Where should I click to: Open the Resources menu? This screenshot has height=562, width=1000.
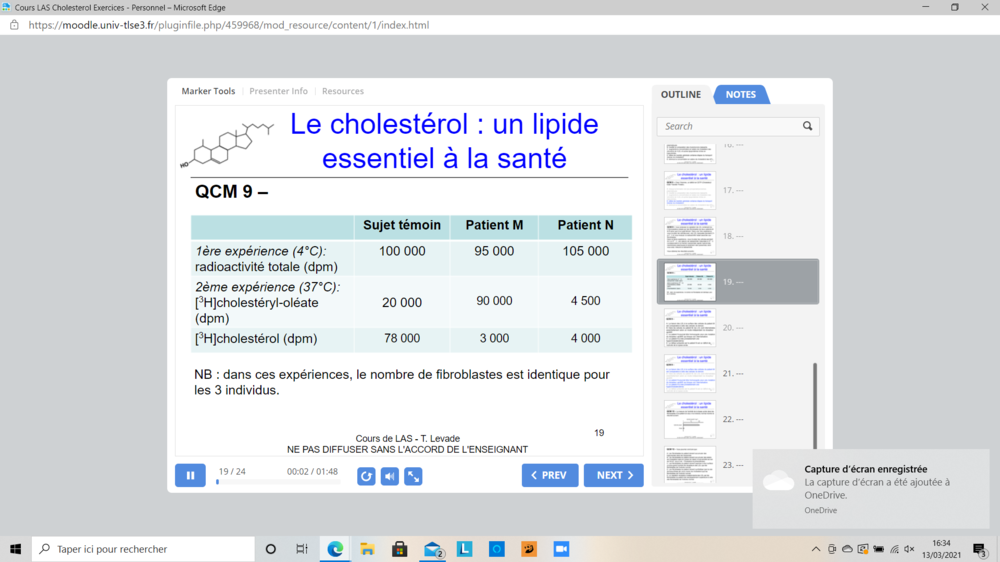pyautogui.click(x=343, y=91)
